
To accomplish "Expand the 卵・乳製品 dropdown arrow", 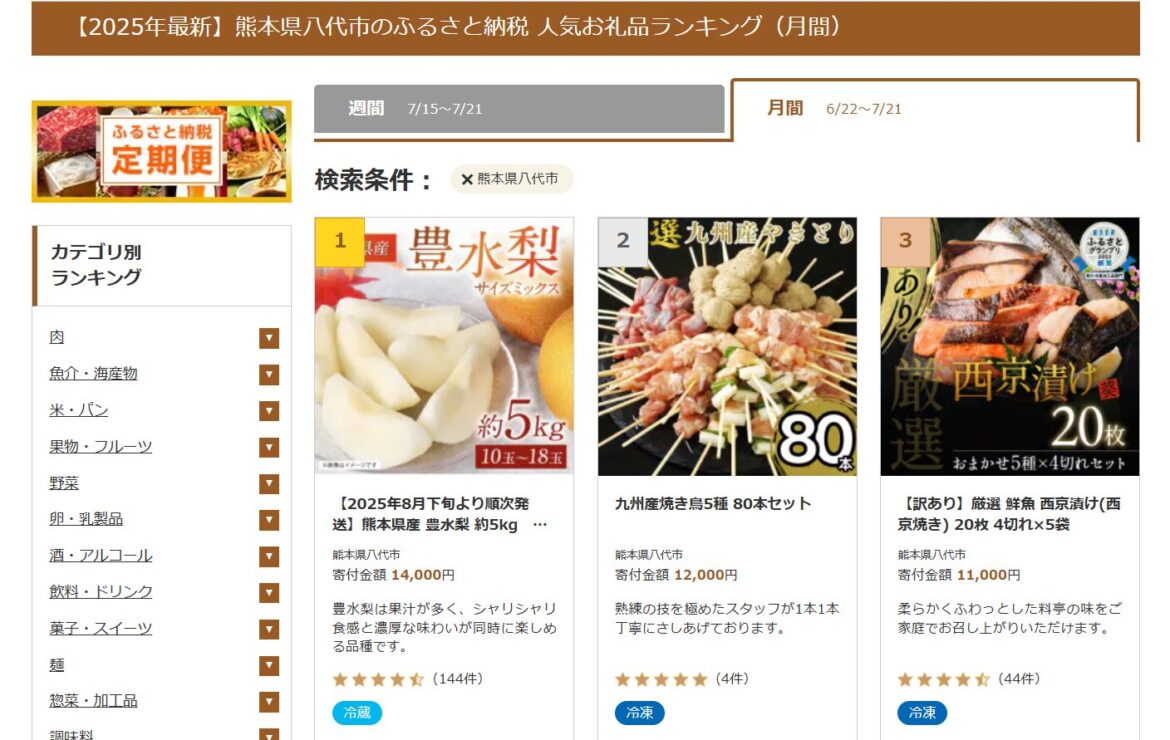I will point(269,520).
